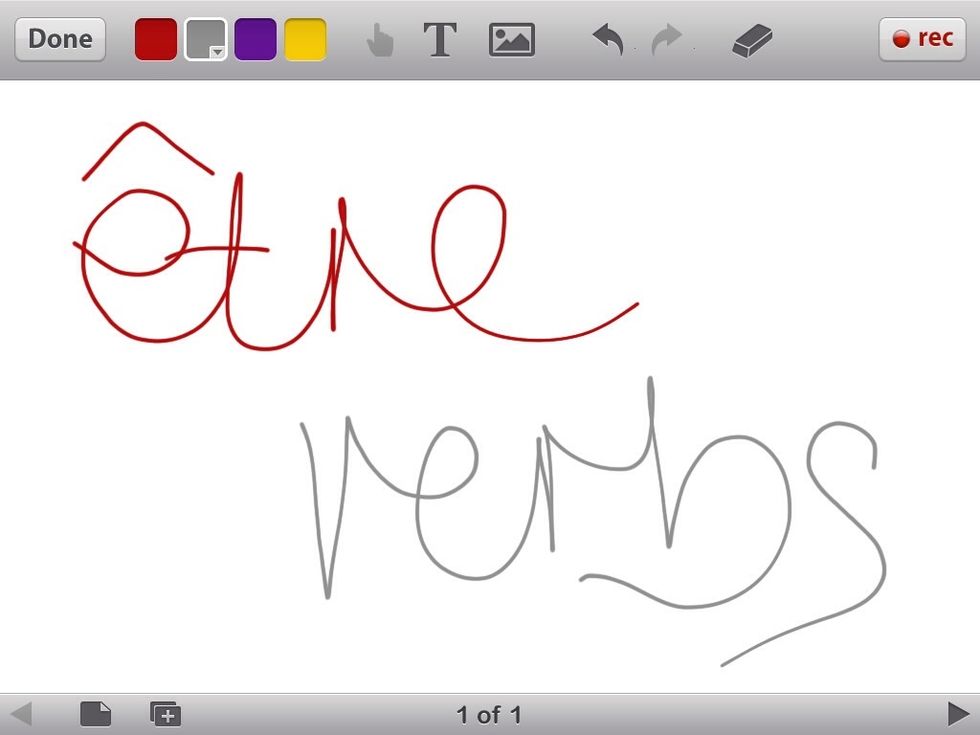The image size is (980, 735).
Task: Open the insert image tool
Action: [x=511, y=40]
